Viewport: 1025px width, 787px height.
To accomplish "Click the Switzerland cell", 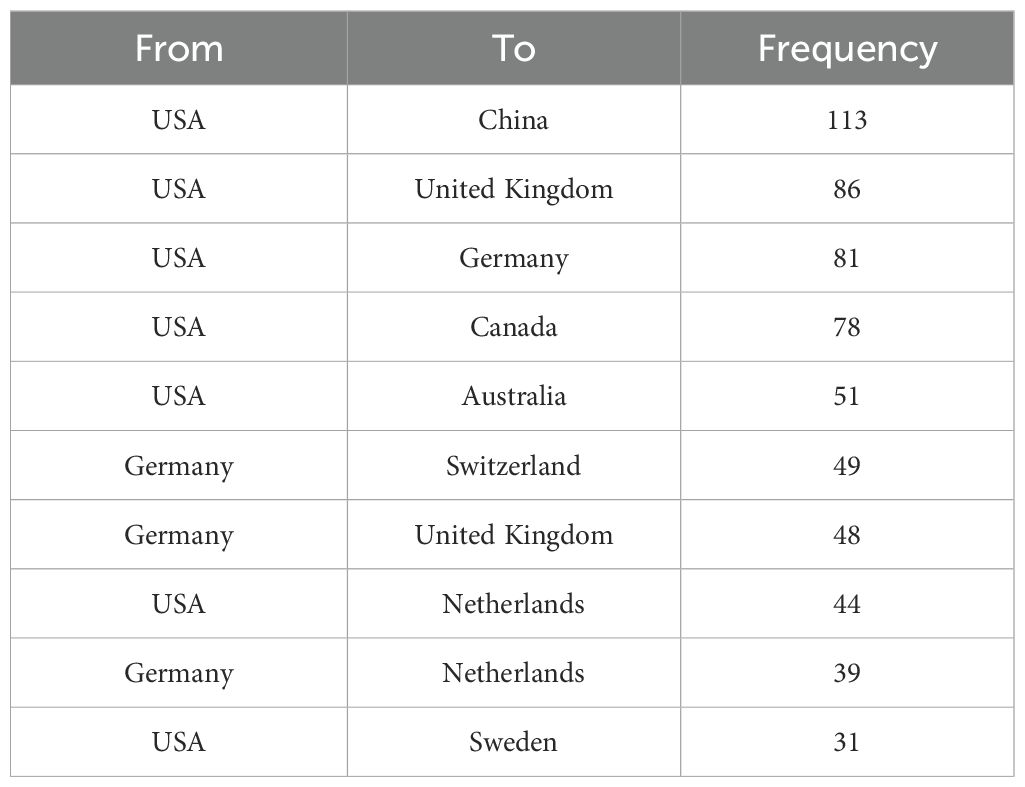I will coord(513,466).
